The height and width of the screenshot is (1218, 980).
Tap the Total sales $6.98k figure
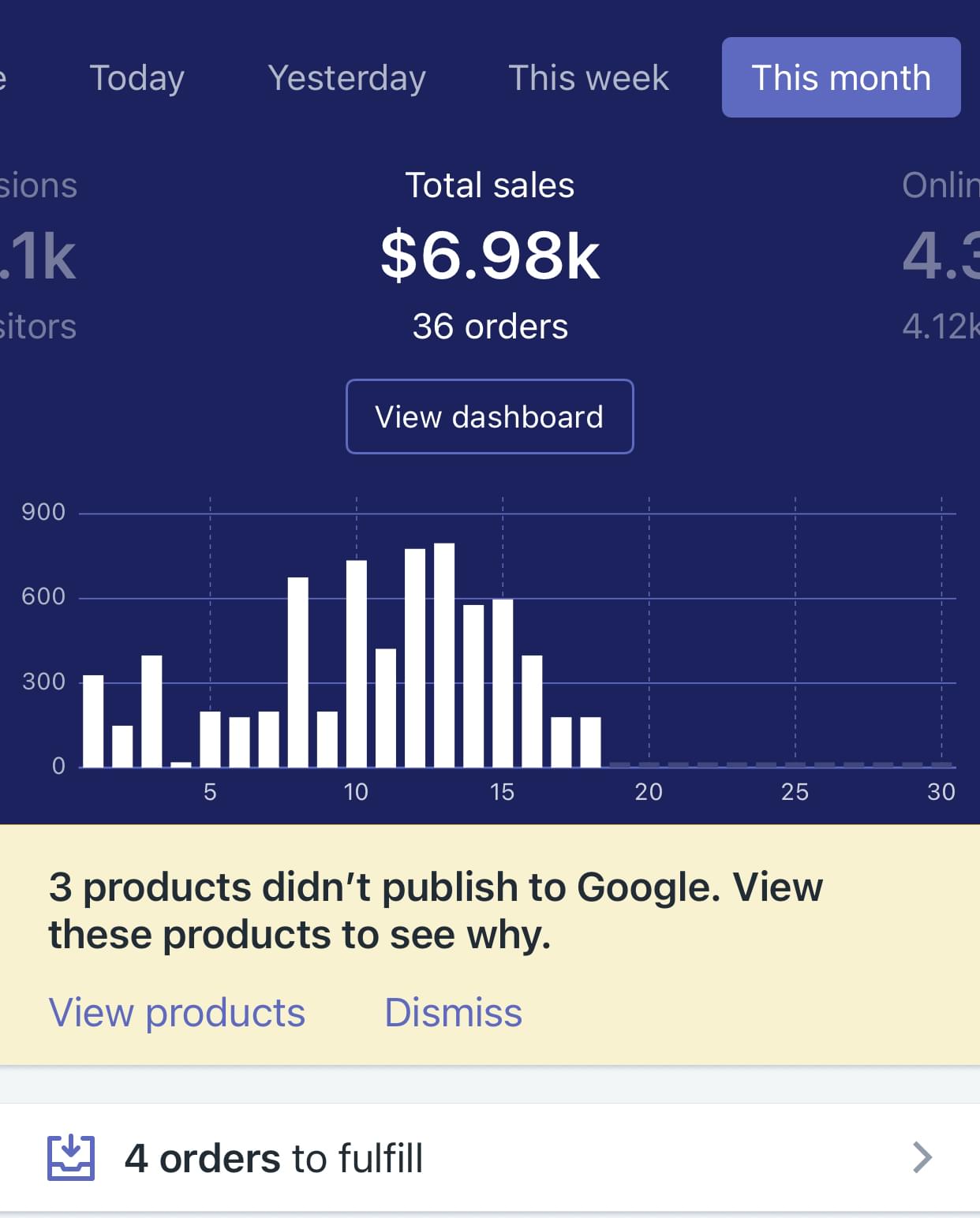[x=490, y=256]
